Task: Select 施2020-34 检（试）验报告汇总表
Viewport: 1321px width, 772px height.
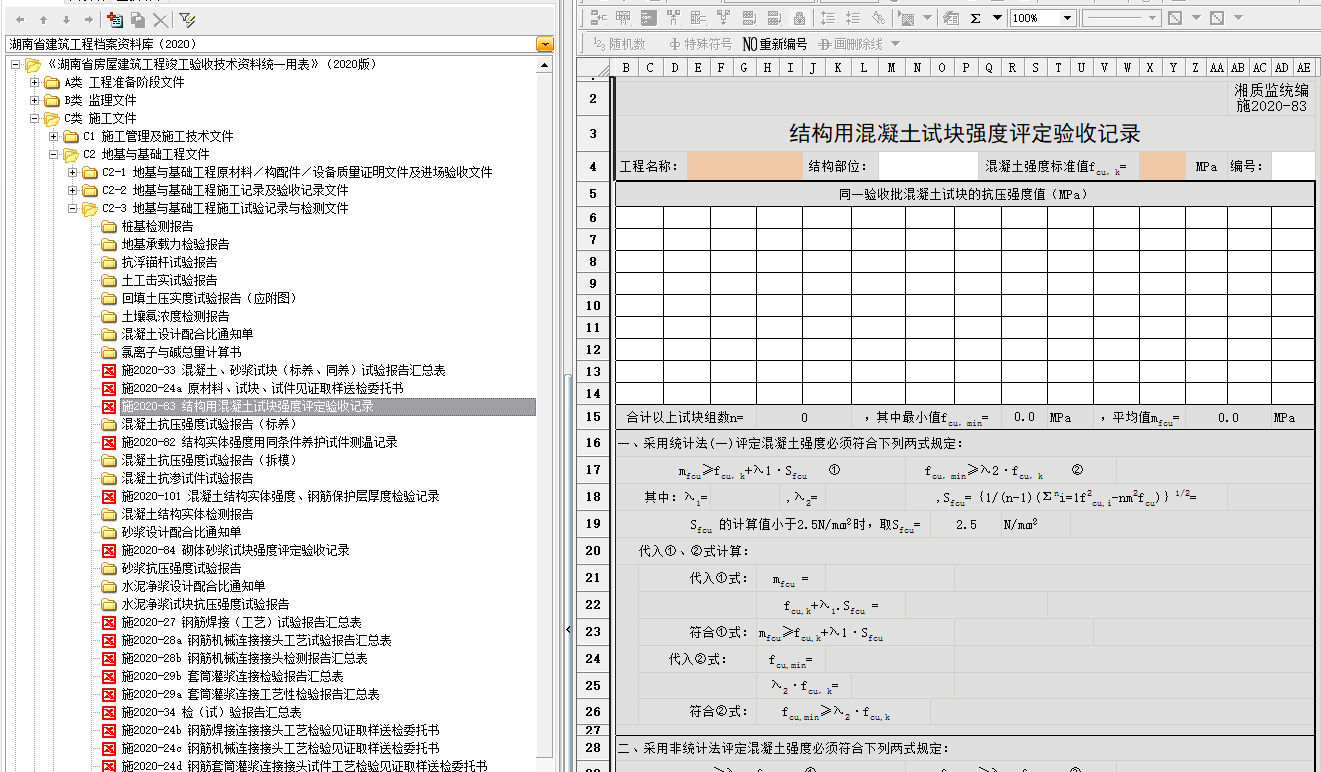Action: [x=211, y=713]
